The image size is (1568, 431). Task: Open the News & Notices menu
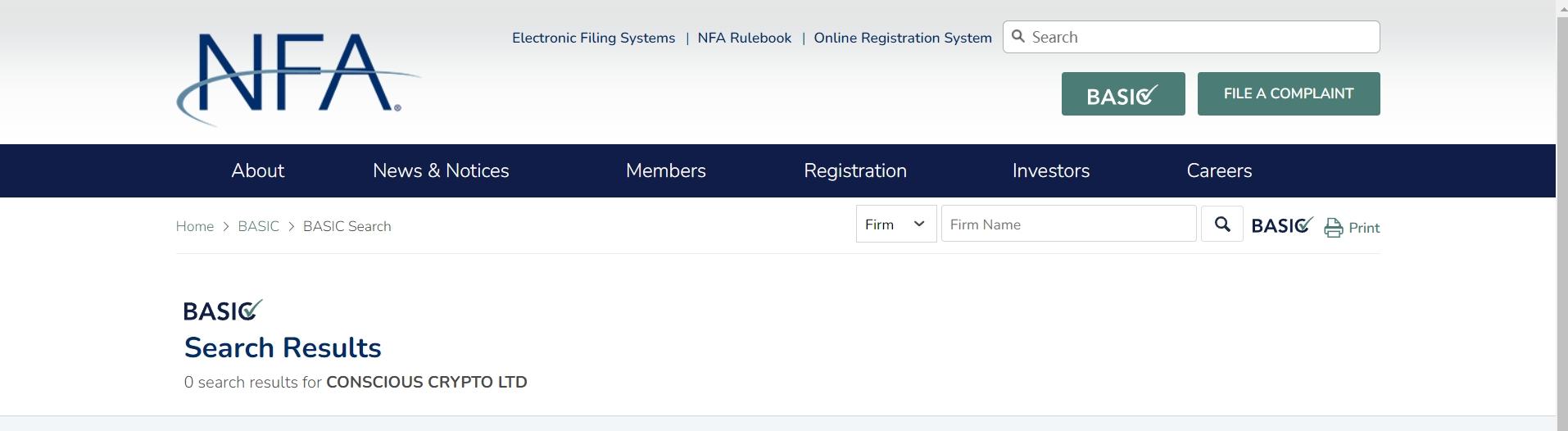click(x=441, y=170)
